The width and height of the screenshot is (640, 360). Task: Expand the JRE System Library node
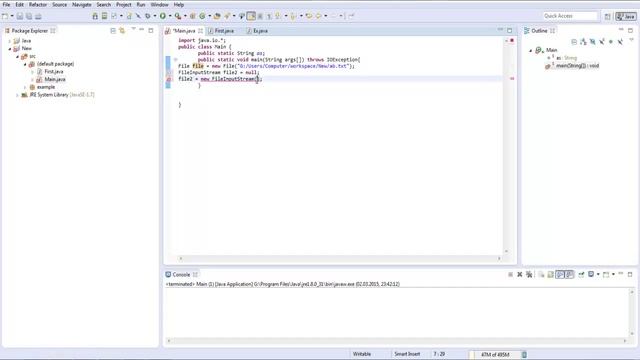pyautogui.click(x=18, y=95)
